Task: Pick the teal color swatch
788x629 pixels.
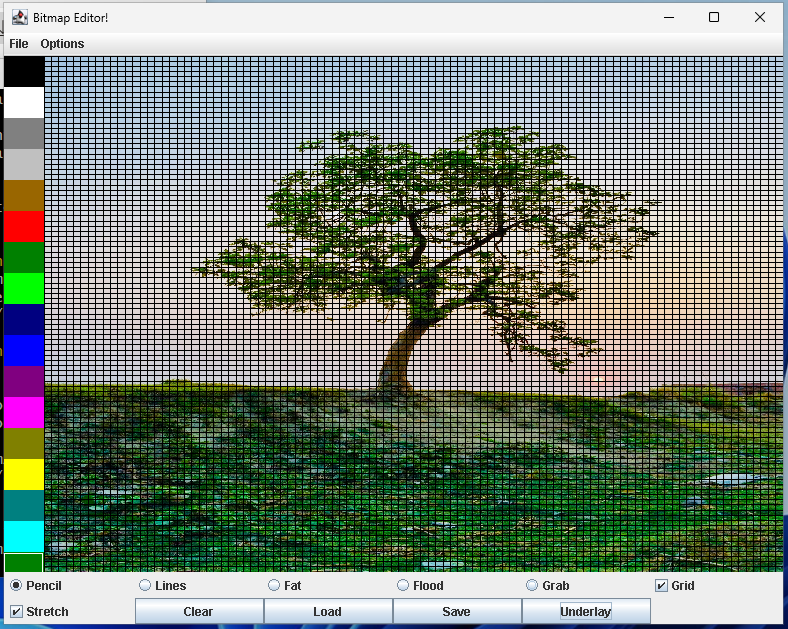Action: 24,505
